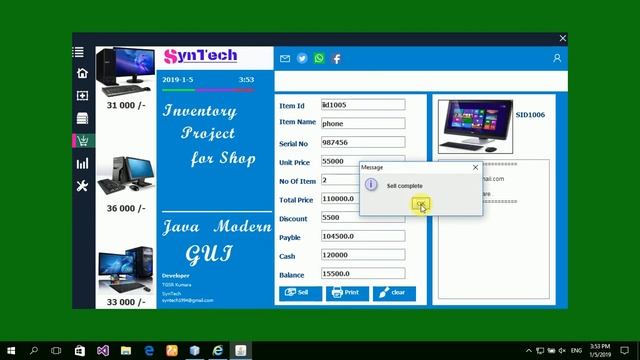Select the 33 000 /- computer thumbnail

(126, 269)
